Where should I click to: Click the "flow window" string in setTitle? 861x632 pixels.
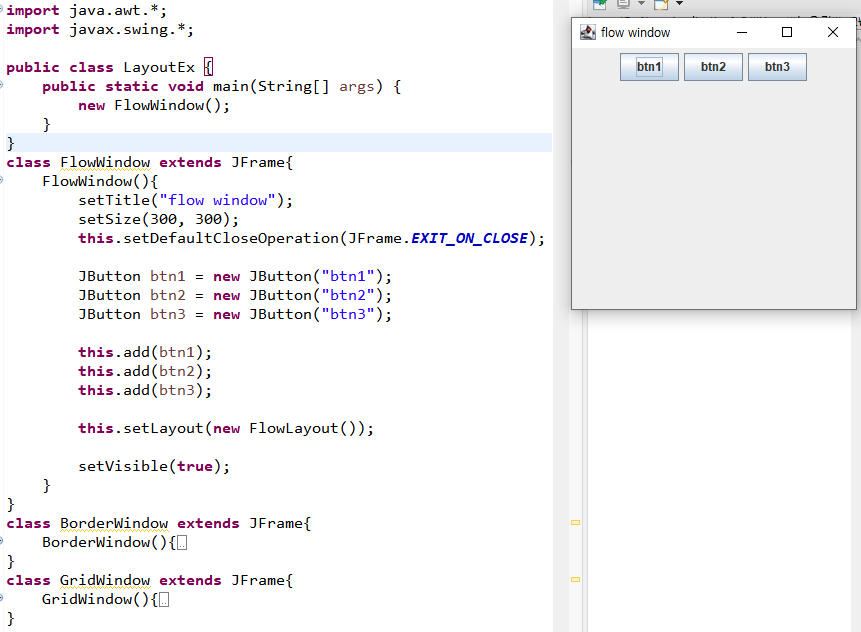coord(217,200)
